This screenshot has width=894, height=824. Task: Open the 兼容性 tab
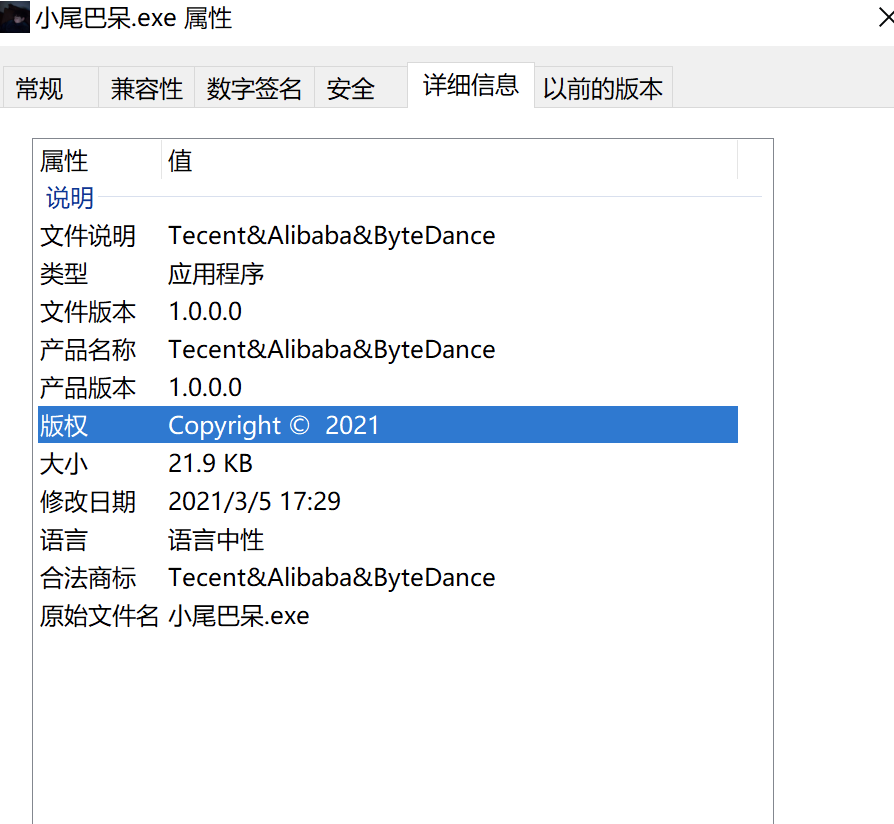click(x=146, y=87)
